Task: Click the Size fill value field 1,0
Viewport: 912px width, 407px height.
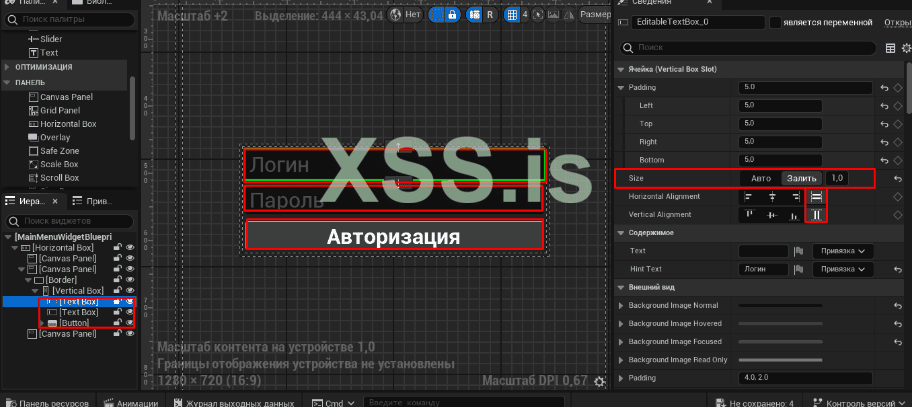Action: point(836,178)
